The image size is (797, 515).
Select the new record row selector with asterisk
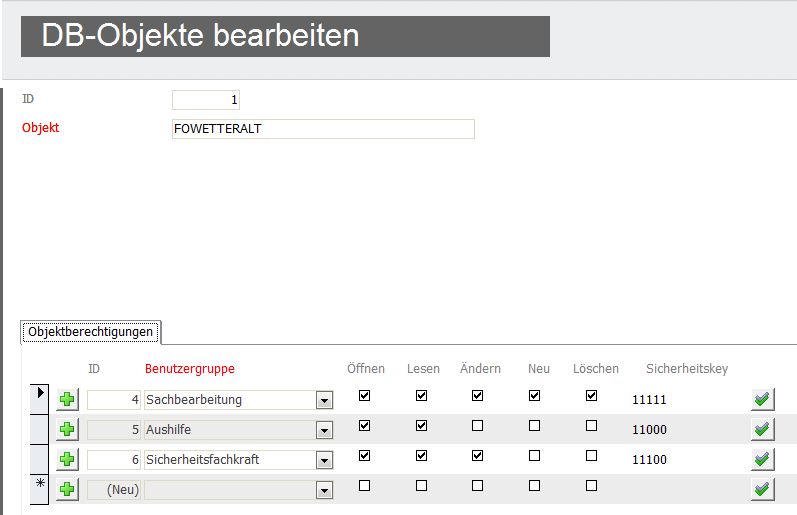40,489
